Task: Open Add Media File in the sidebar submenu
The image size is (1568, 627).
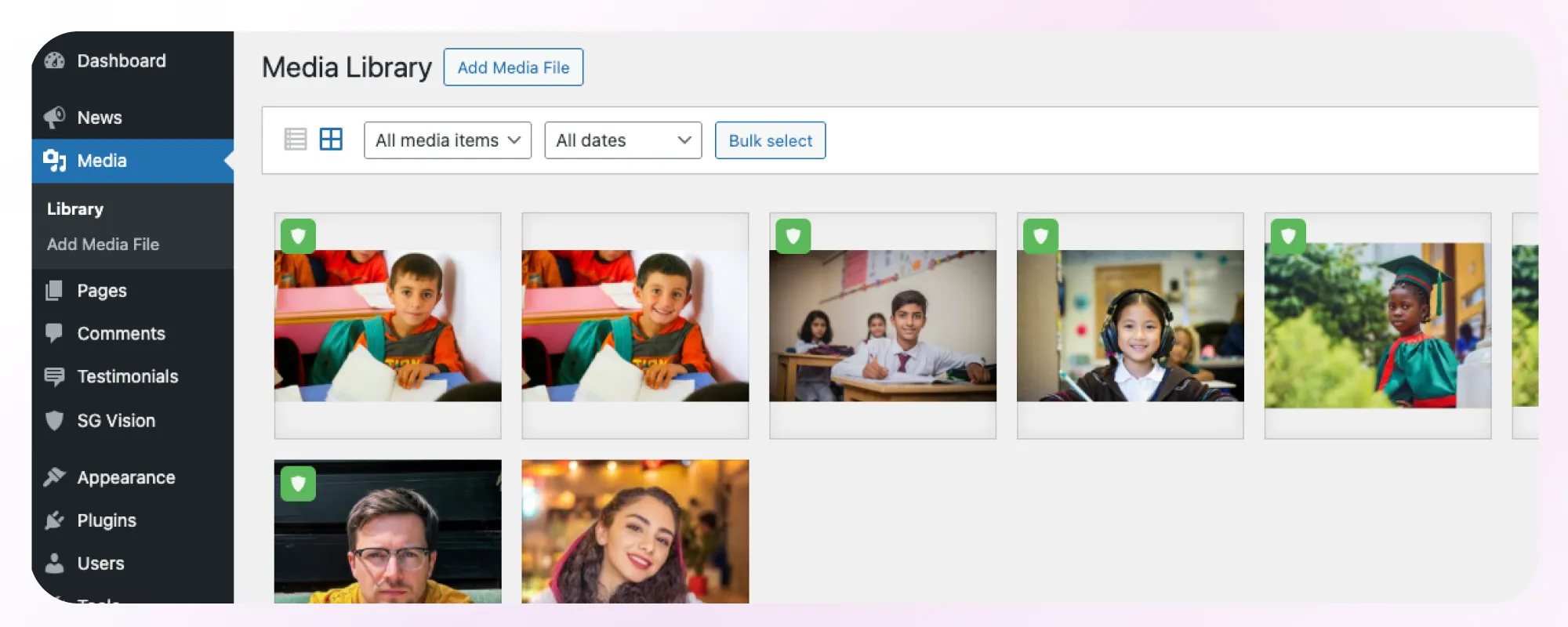Action: tap(103, 245)
